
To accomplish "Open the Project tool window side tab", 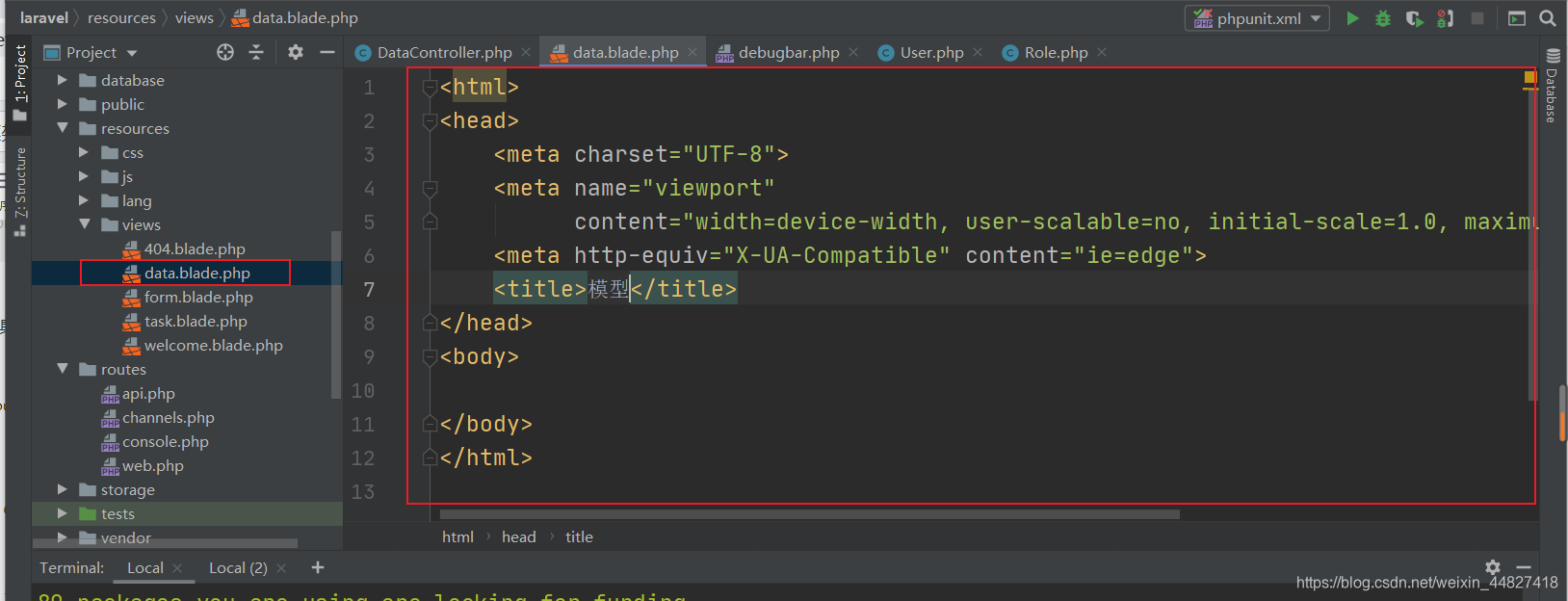I will click(x=20, y=83).
